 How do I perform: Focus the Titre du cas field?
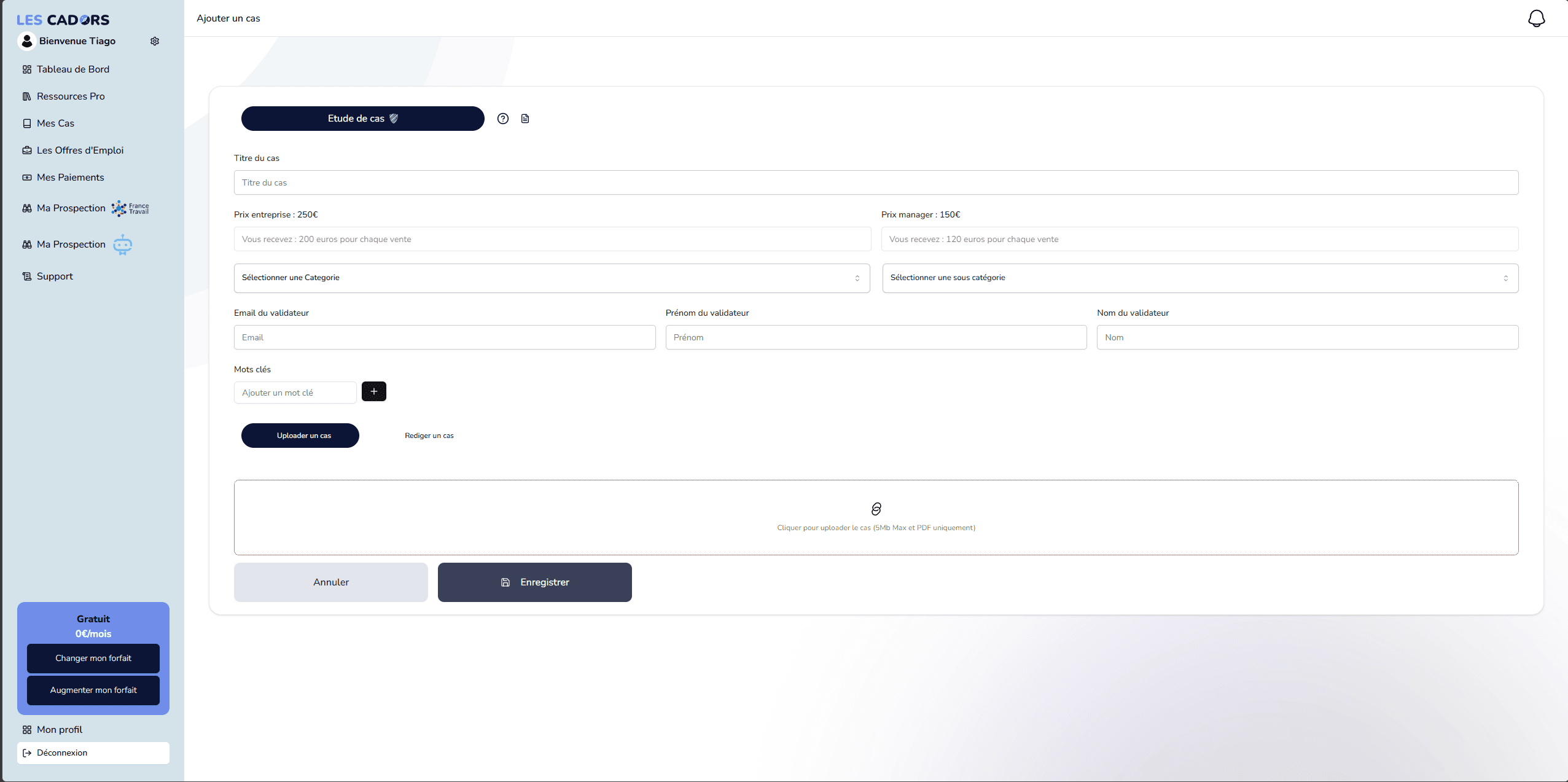[876, 182]
